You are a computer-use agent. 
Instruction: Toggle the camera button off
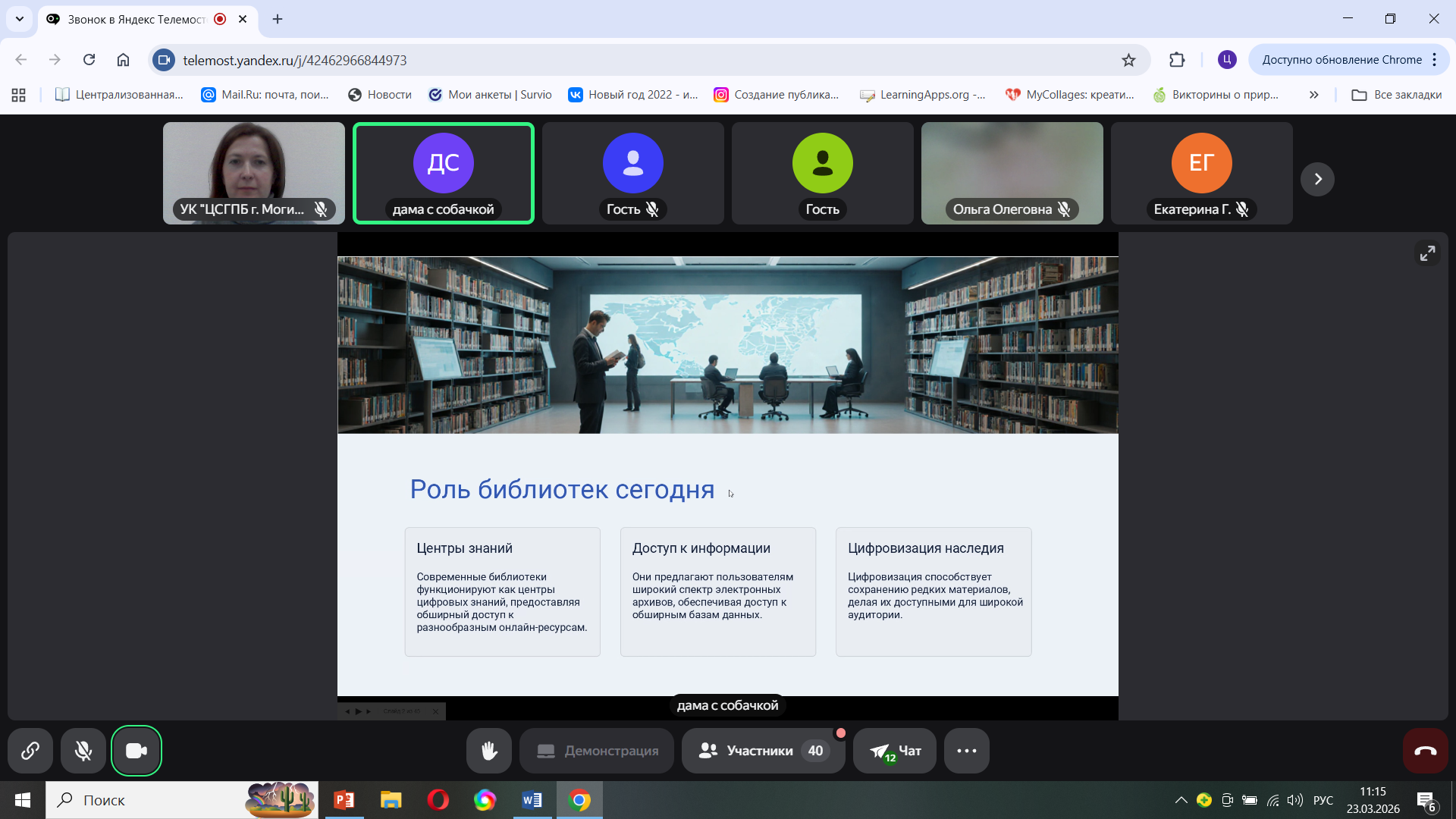tap(136, 751)
